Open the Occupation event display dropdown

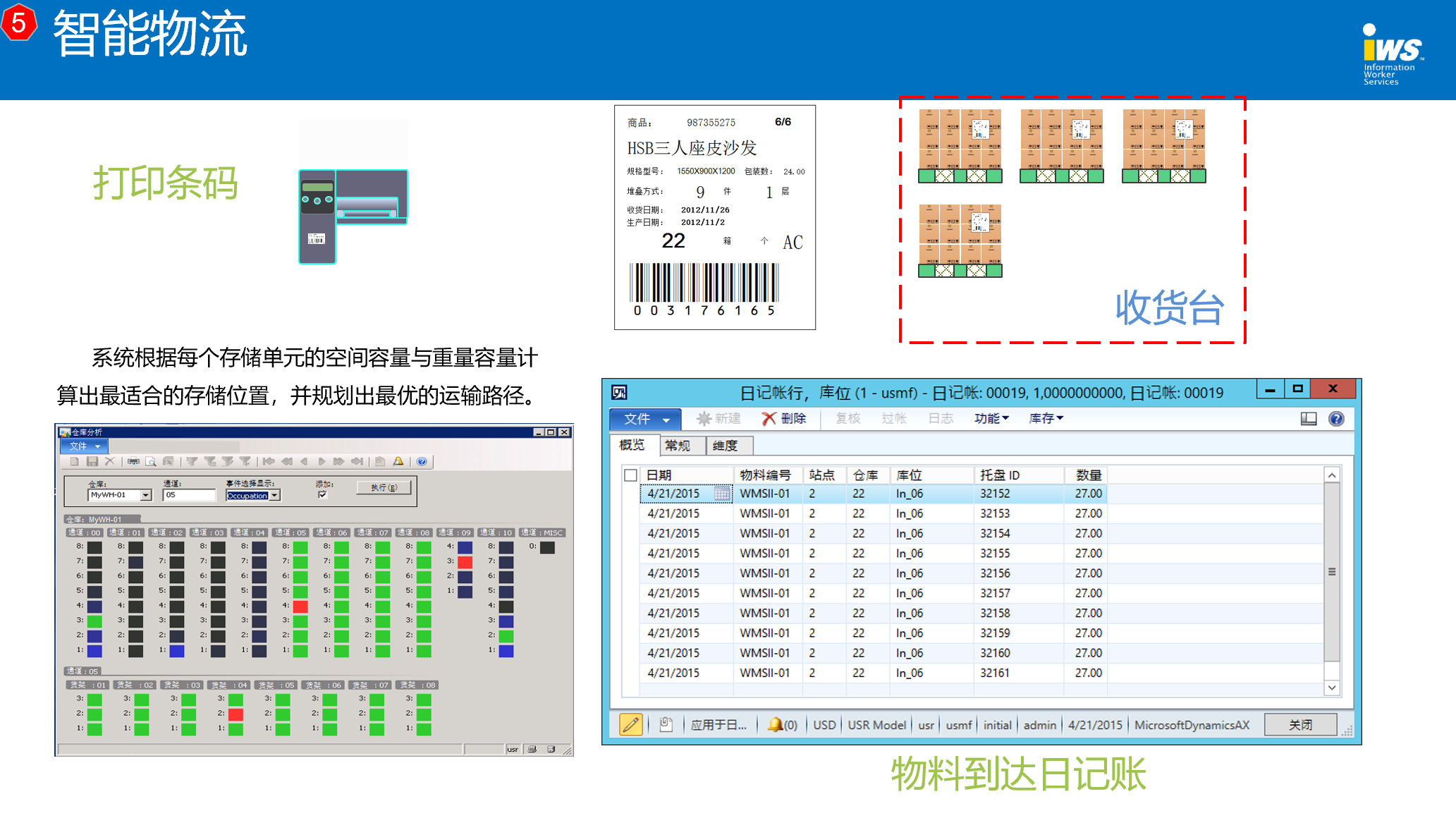coord(253,496)
